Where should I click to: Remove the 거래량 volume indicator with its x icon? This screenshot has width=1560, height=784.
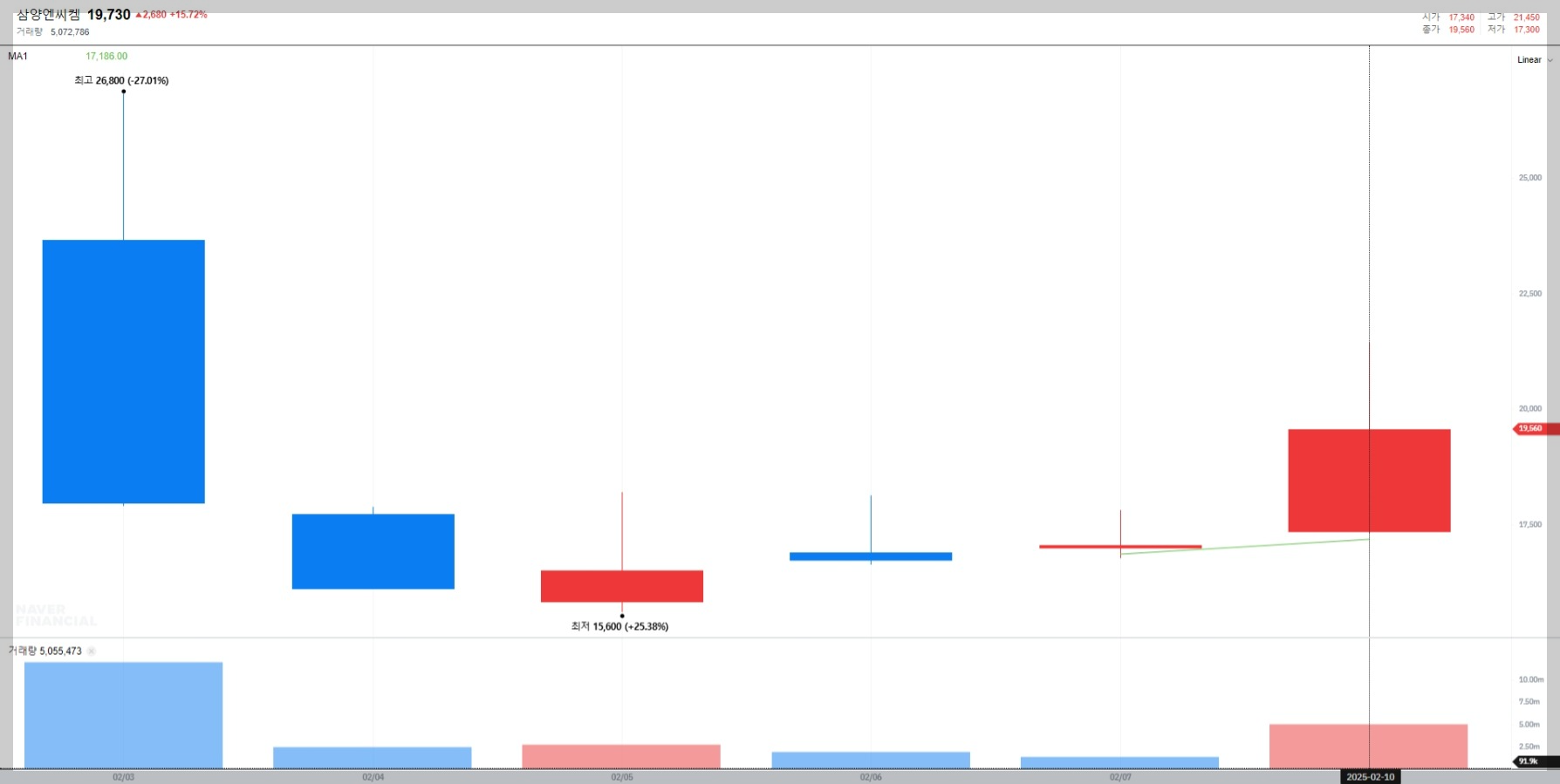click(x=92, y=651)
